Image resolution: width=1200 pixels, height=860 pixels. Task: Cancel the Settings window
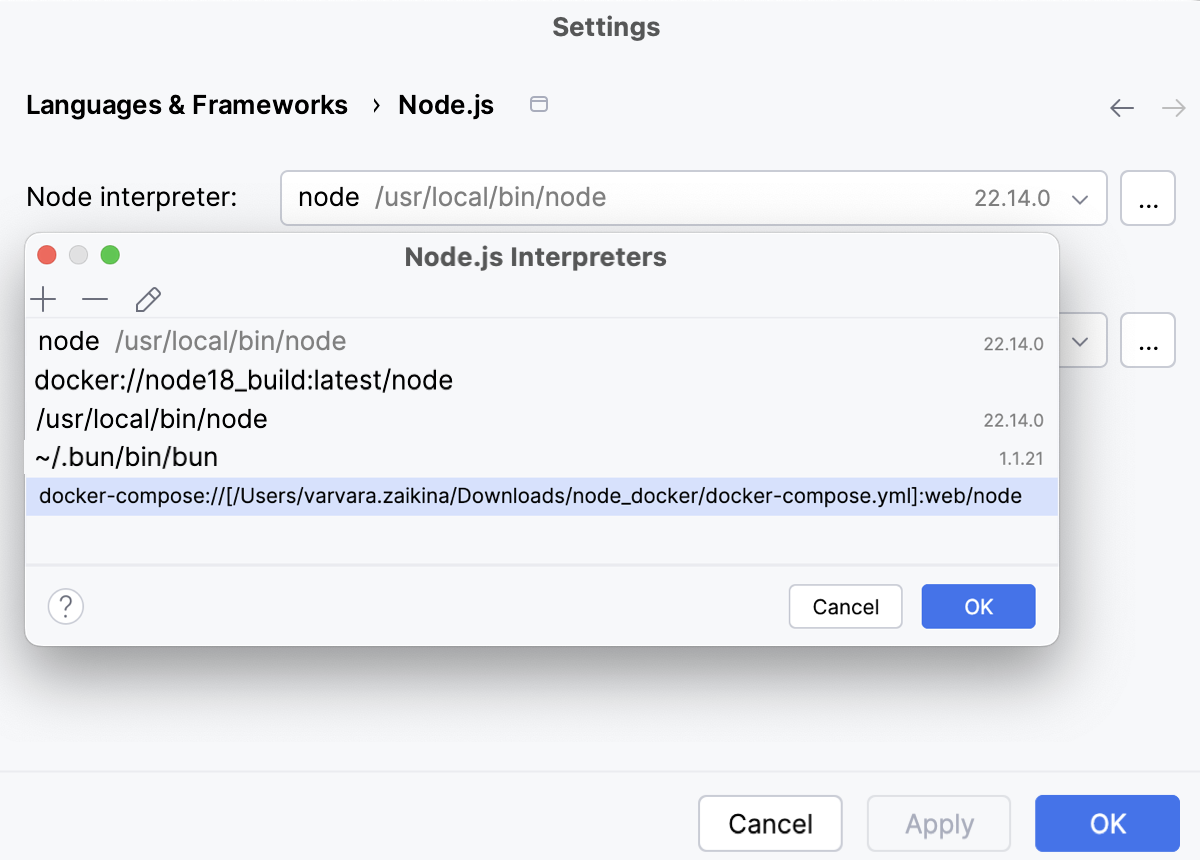[x=770, y=823]
